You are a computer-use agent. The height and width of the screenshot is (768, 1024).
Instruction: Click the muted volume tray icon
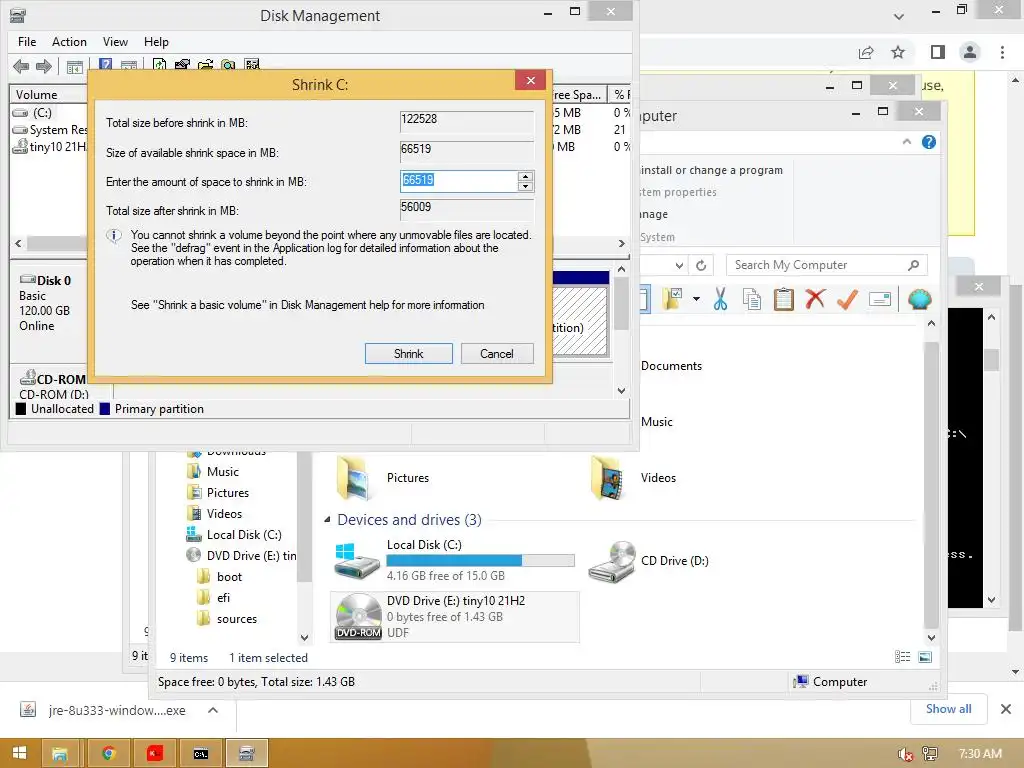click(x=905, y=754)
